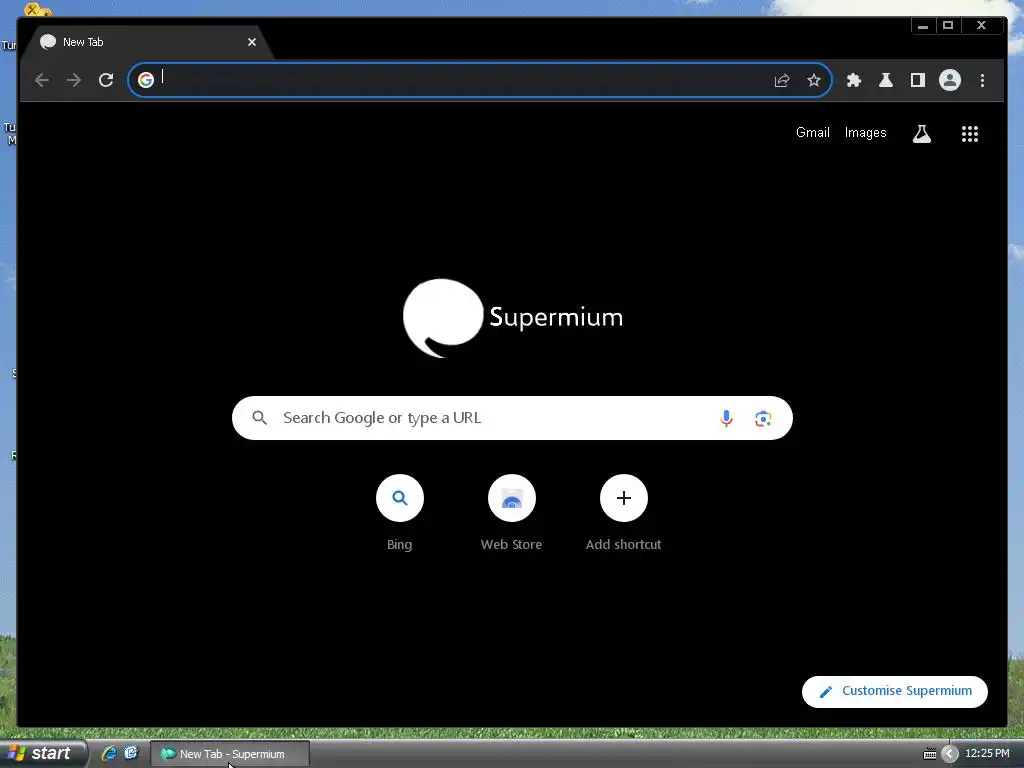Toggle the side panel icon
This screenshot has height=768, width=1024.
tap(918, 80)
